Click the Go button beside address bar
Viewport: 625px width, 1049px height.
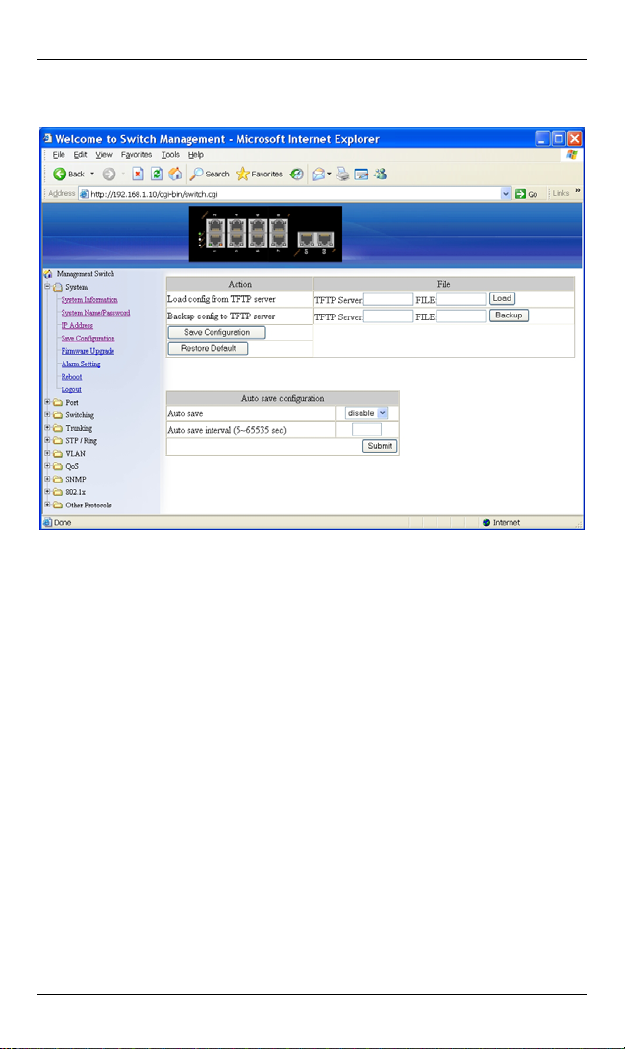pos(527,194)
